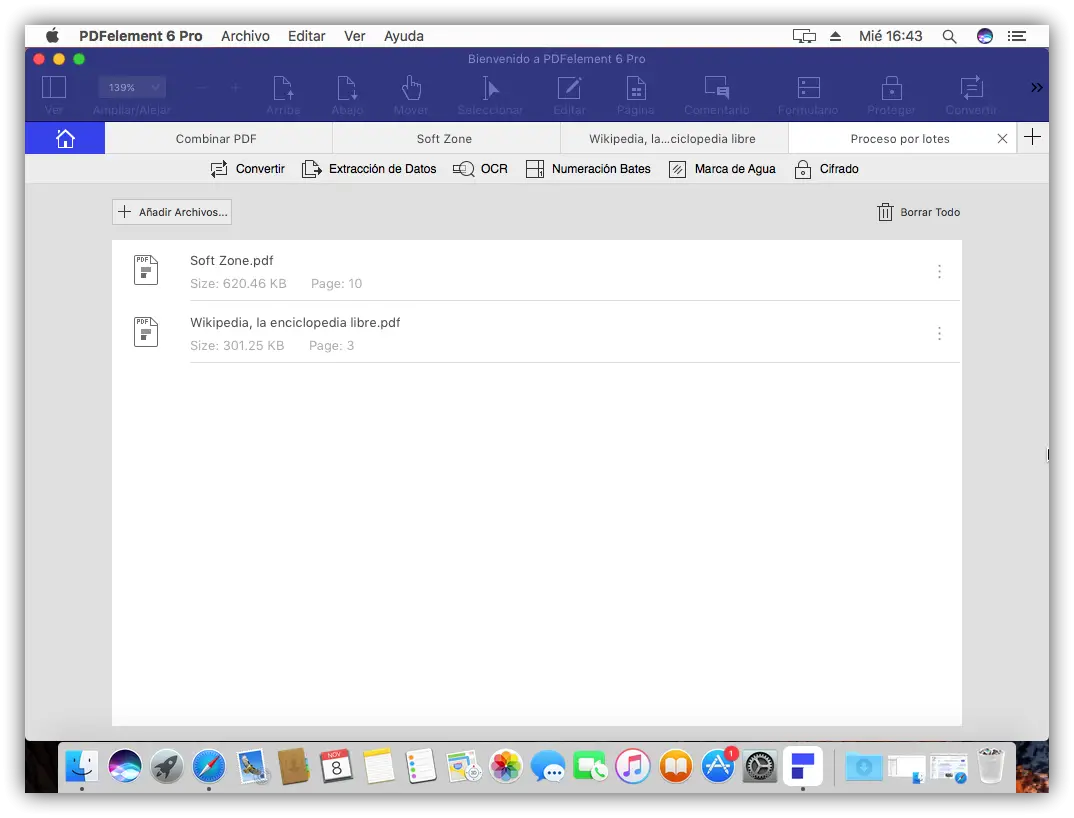Switch to the Soft Zone tab
The width and height of the screenshot is (1074, 818).
tap(447, 138)
